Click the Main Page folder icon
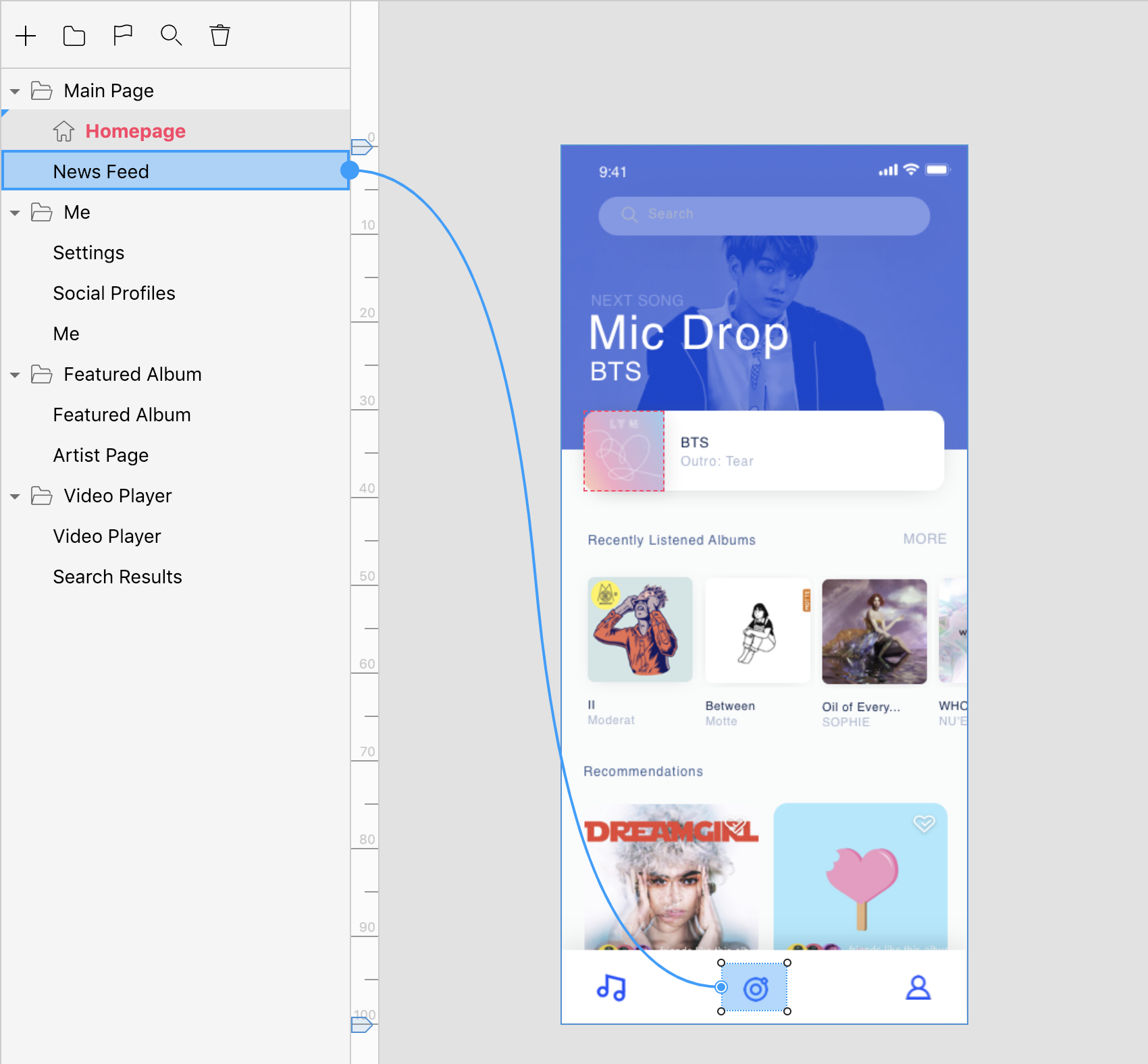This screenshot has width=1148, height=1064. (x=42, y=90)
